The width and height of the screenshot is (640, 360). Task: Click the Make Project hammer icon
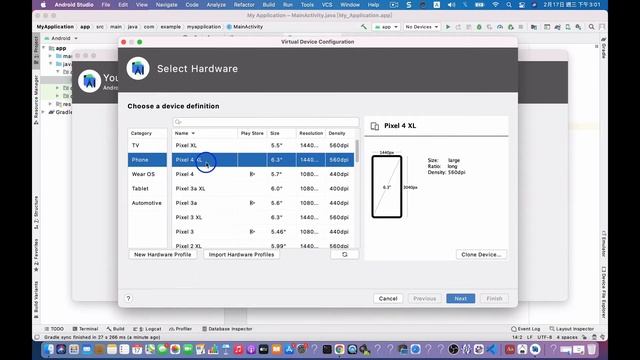tap(364, 27)
